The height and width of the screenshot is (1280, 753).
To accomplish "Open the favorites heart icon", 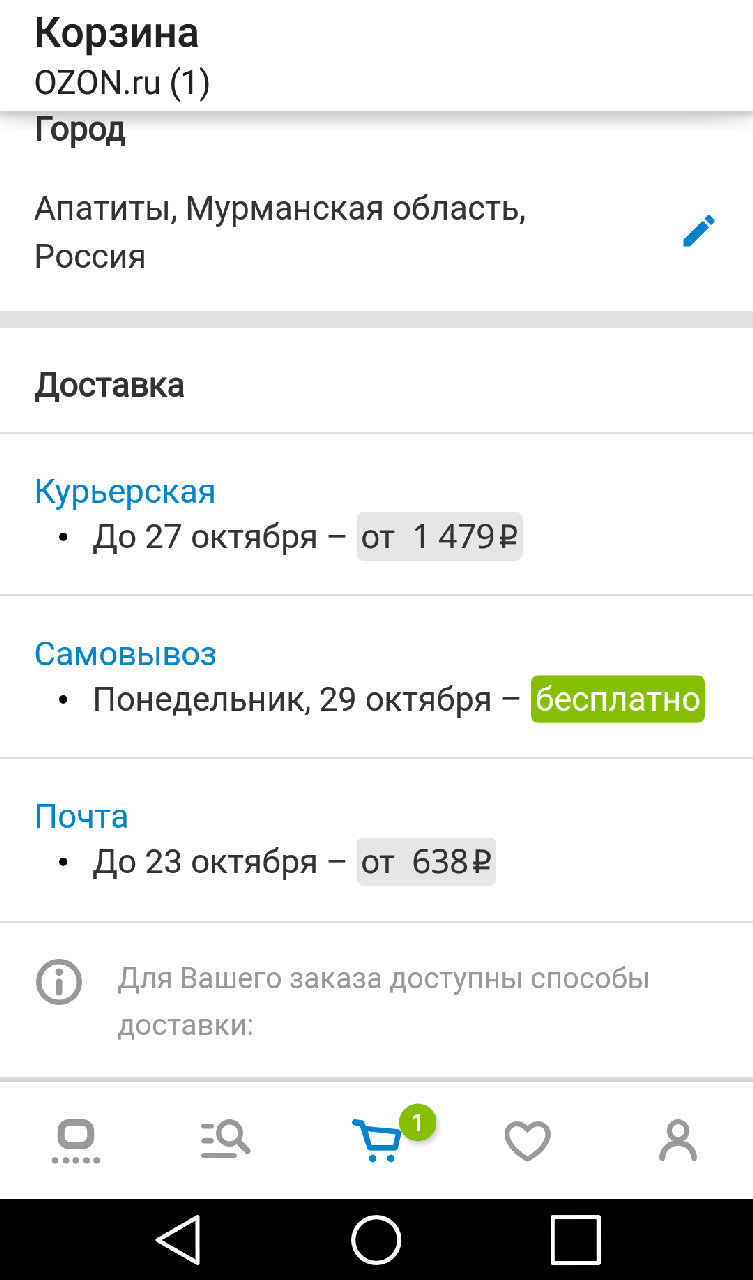I will click(527, 1141).
